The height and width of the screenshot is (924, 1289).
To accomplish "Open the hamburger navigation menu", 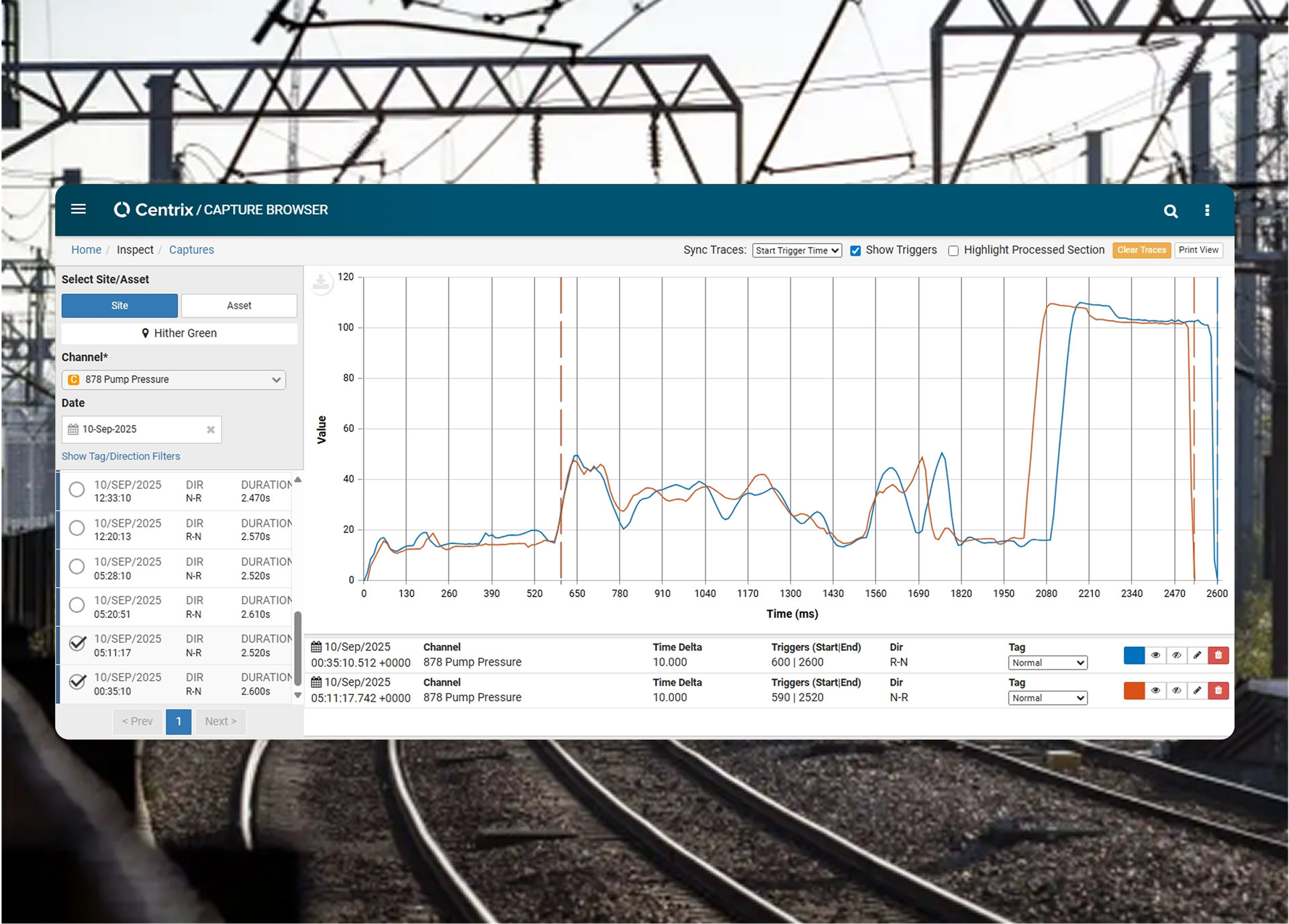I will 79,209.
